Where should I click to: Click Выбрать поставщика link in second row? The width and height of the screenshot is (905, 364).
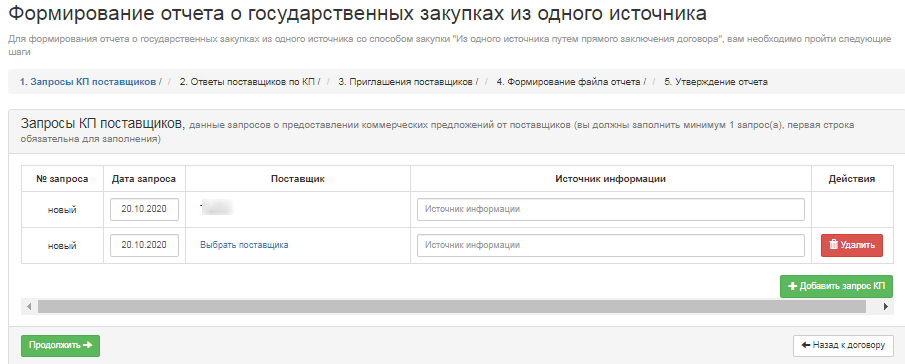[244, 245]
